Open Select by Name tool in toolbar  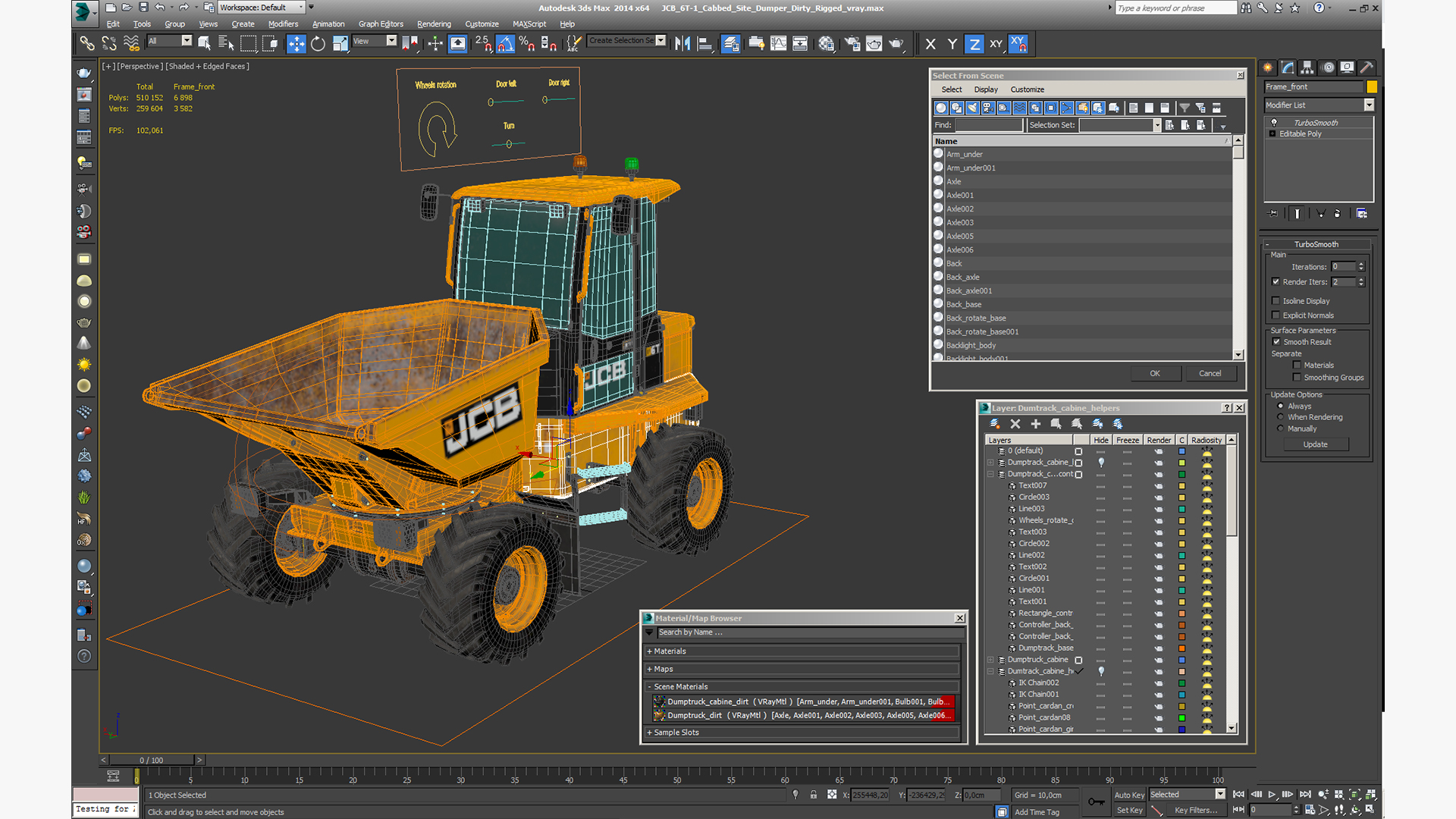pyautogui.click(x=226, y=44)
